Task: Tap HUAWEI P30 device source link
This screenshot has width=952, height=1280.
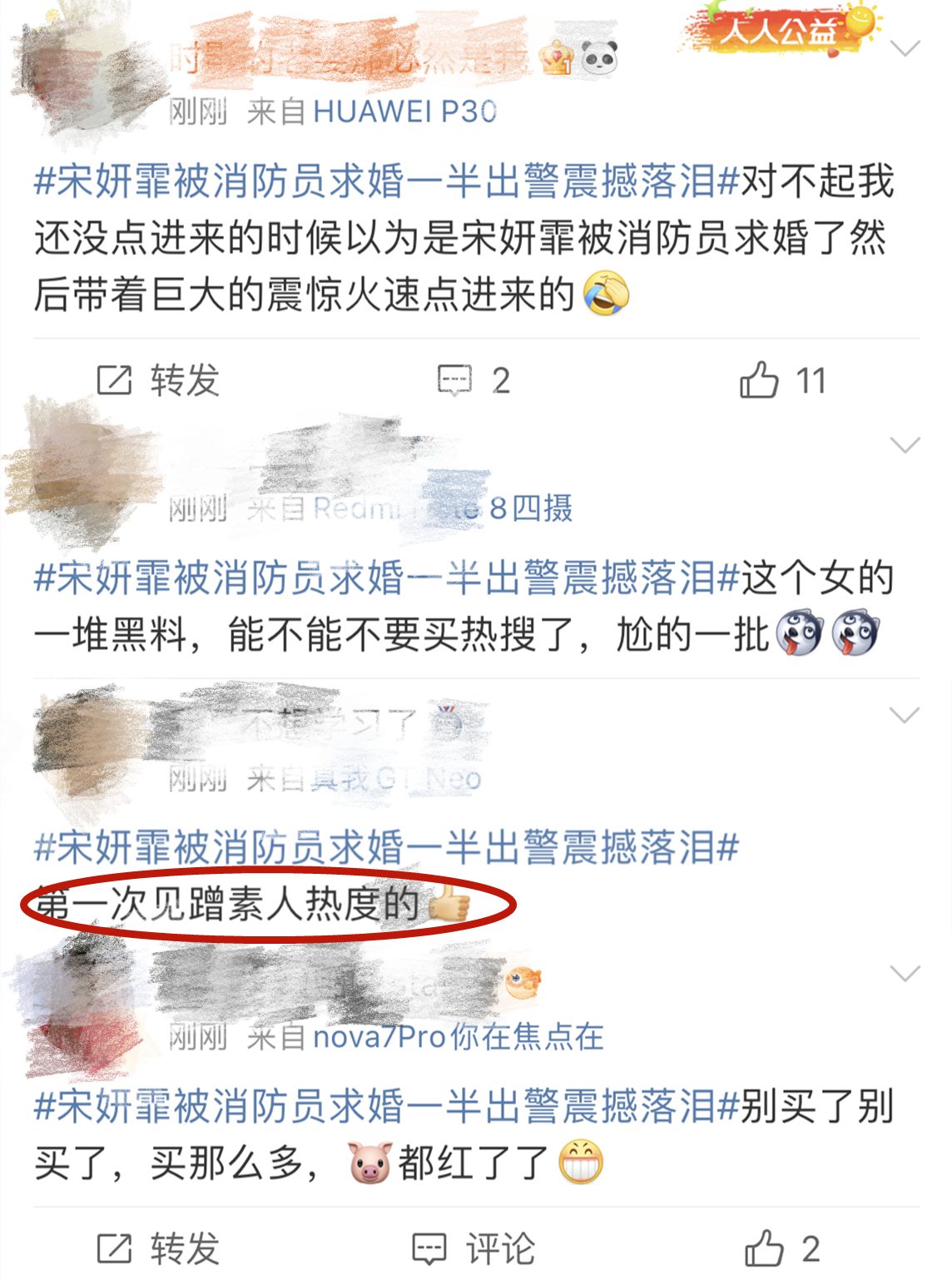Action: [405, 111]
